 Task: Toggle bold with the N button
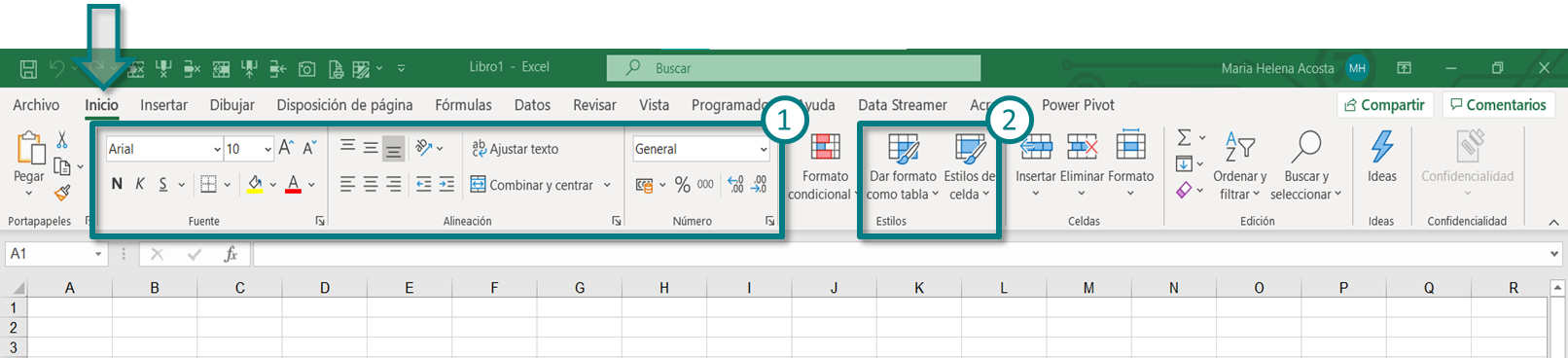pos(117,184)
